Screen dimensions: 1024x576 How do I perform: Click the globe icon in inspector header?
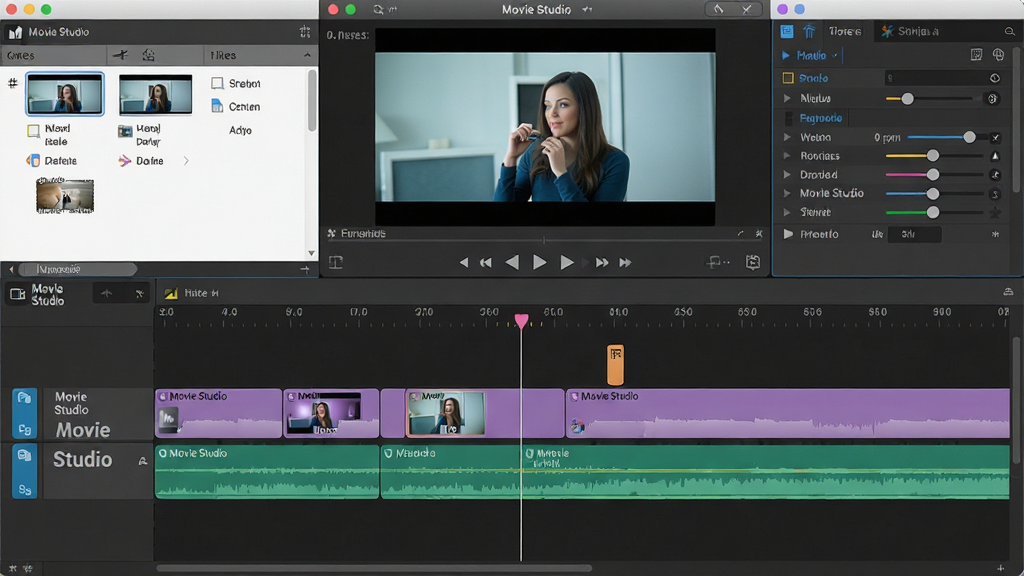(998, 55)
